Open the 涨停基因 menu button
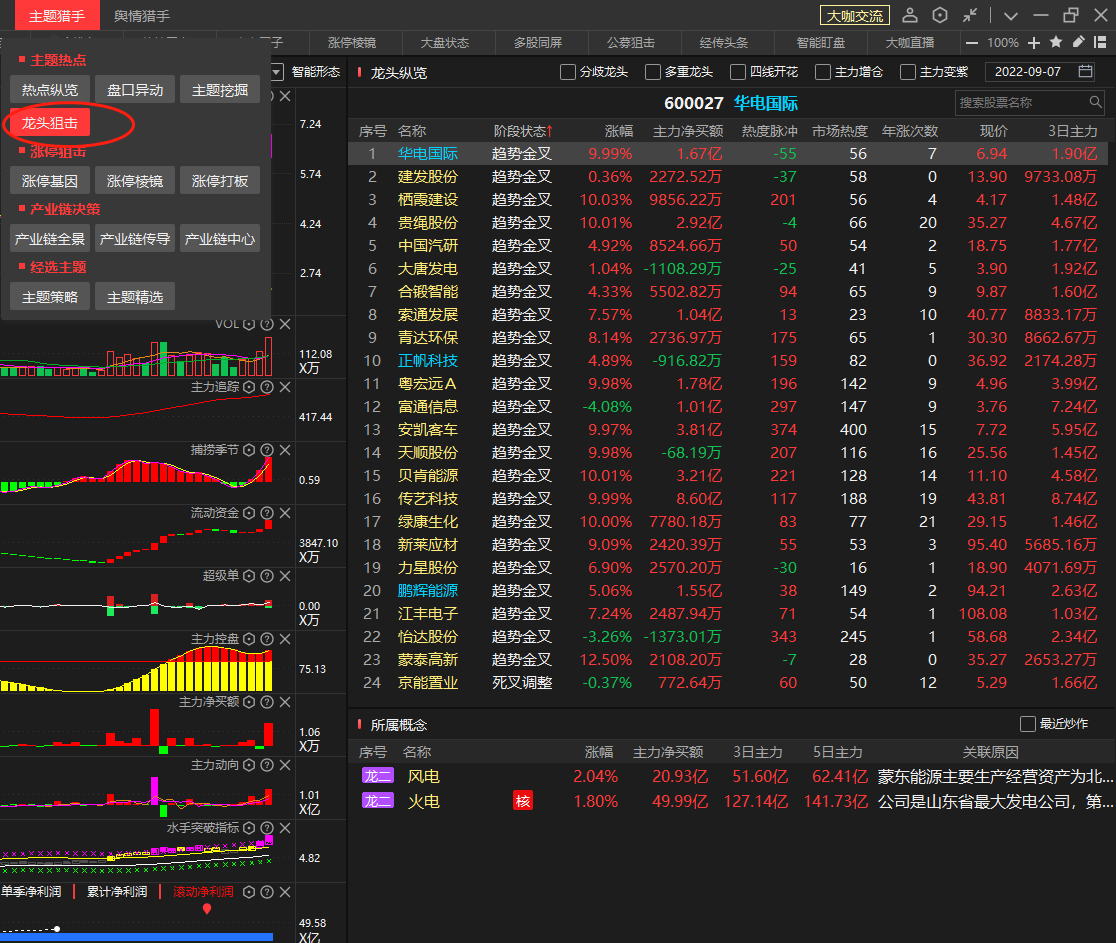This screenshot has width=1116, height=943. click(50, 181)
